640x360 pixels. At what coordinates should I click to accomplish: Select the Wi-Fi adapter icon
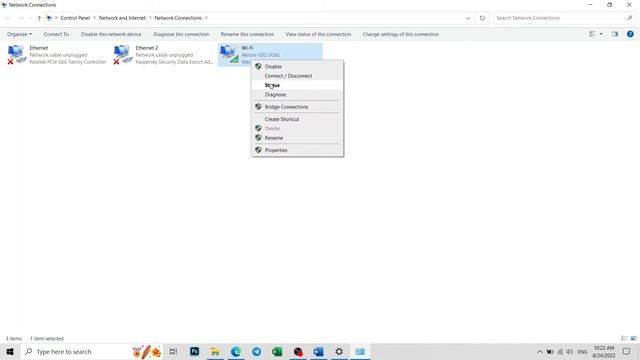pos(229,54)
